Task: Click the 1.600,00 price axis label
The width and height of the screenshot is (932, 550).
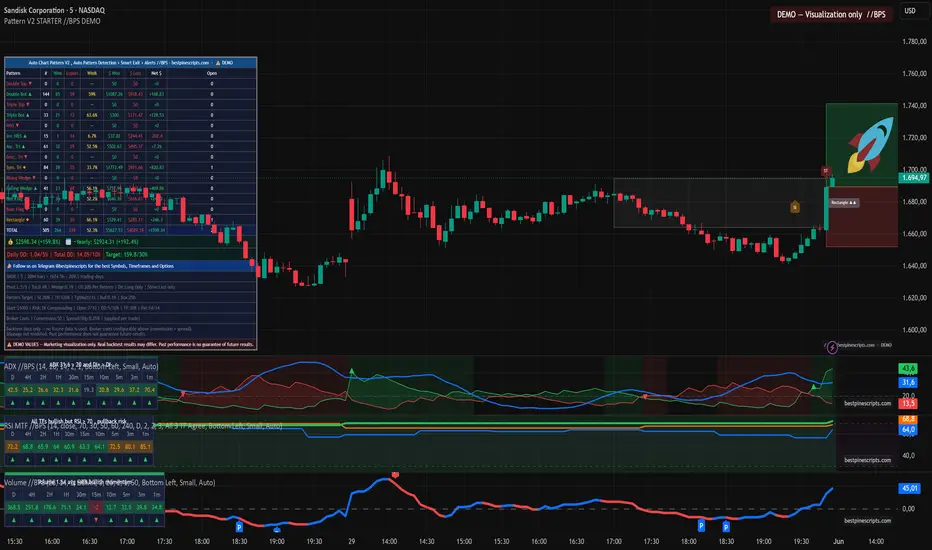Action: [914, 330]
